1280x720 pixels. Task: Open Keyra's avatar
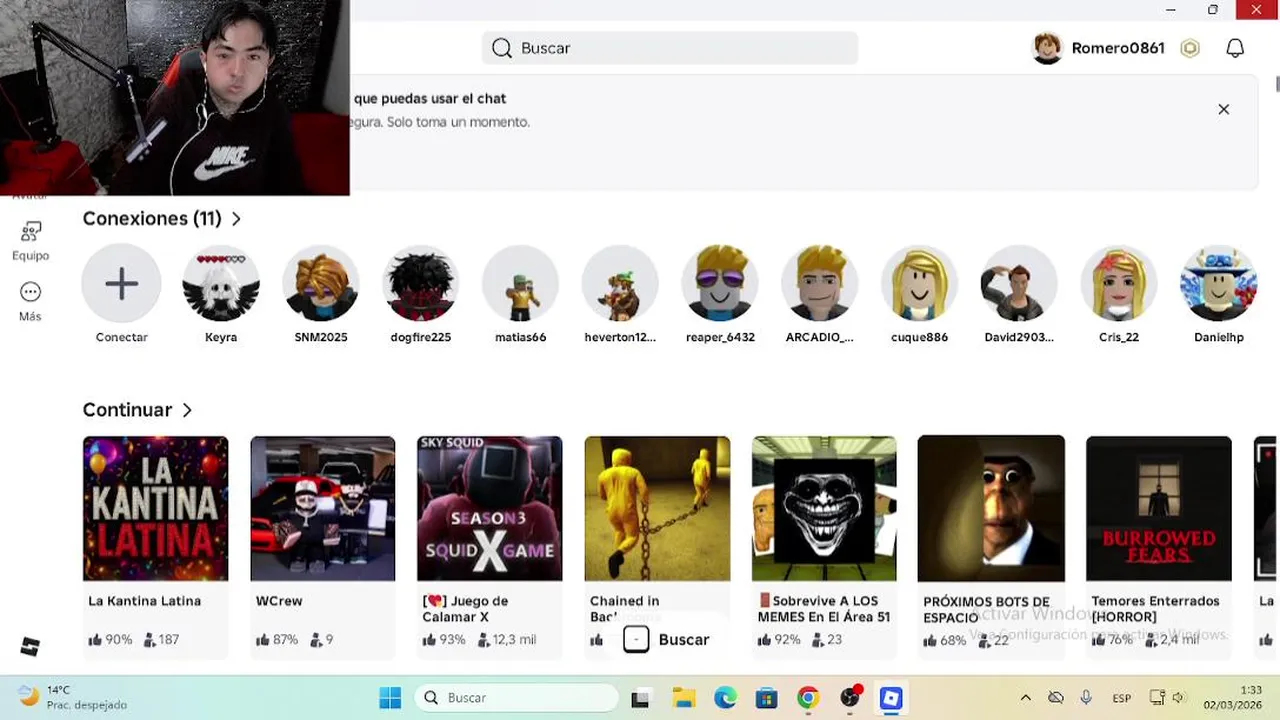221,284
